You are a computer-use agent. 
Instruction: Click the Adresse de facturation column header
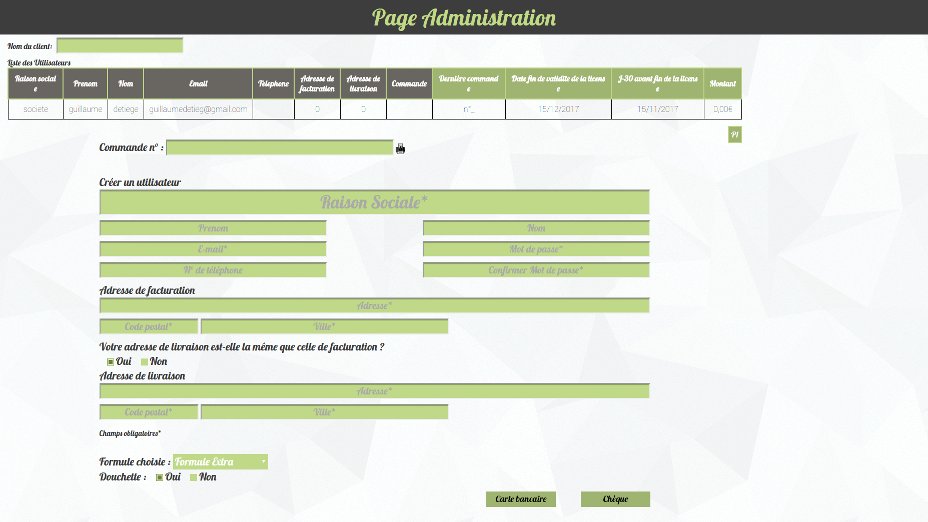pos(317,83)
